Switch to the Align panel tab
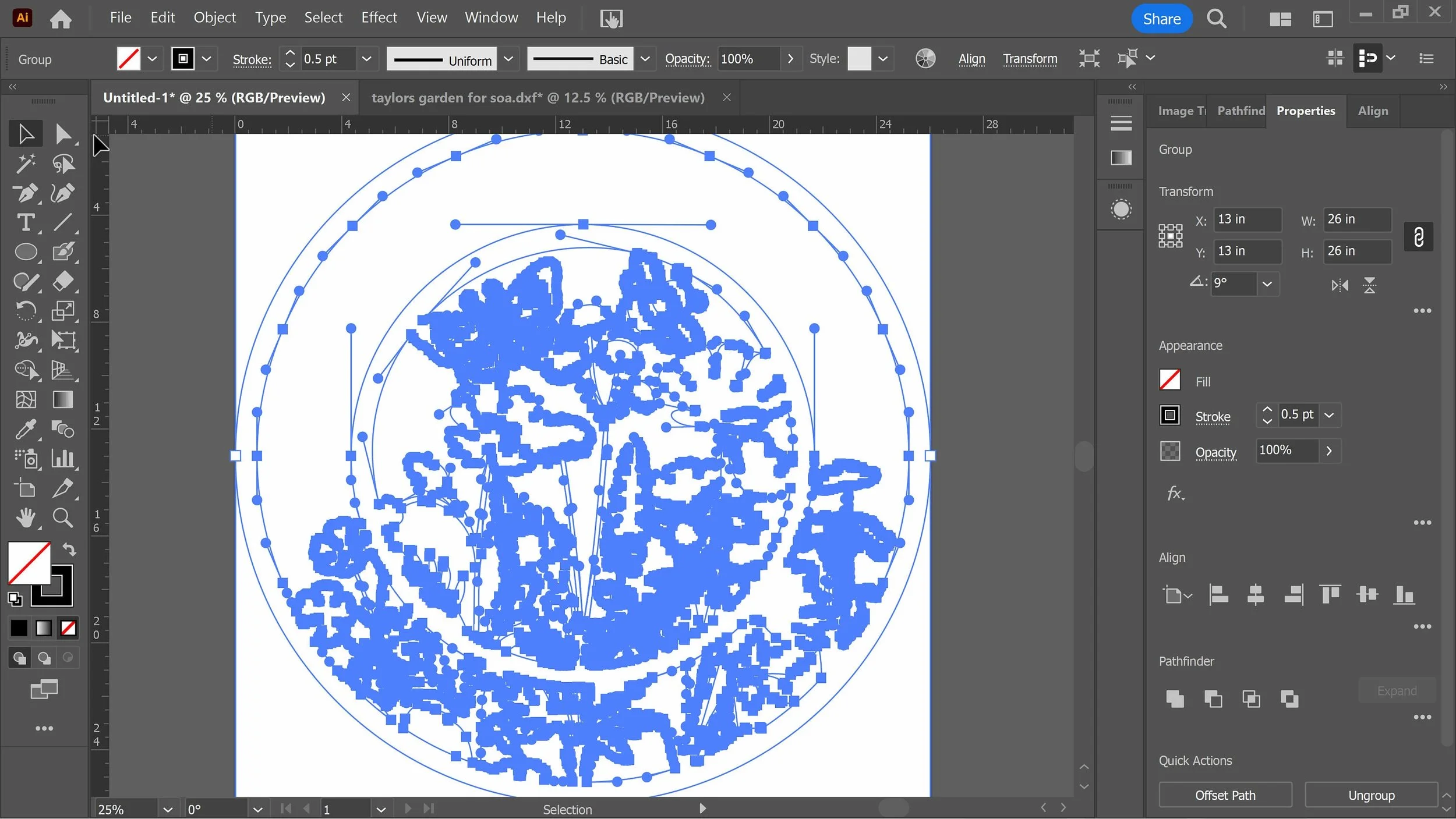Image resolution: width=1456 pixels, height=819 pixels. pyautogui.click(x=1372, y=111)
